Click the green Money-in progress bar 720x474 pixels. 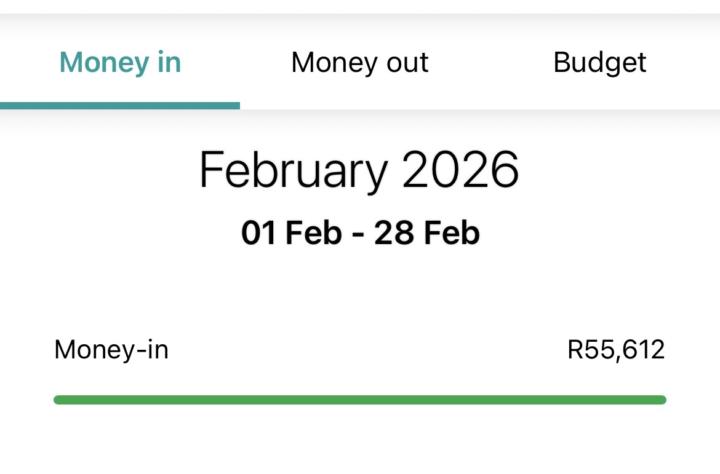(x=360, y=400)
